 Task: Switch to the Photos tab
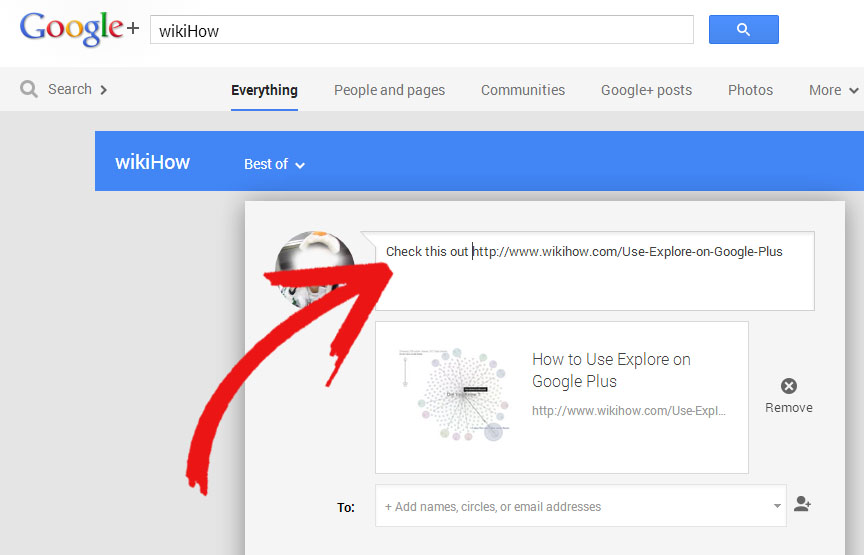750,90
